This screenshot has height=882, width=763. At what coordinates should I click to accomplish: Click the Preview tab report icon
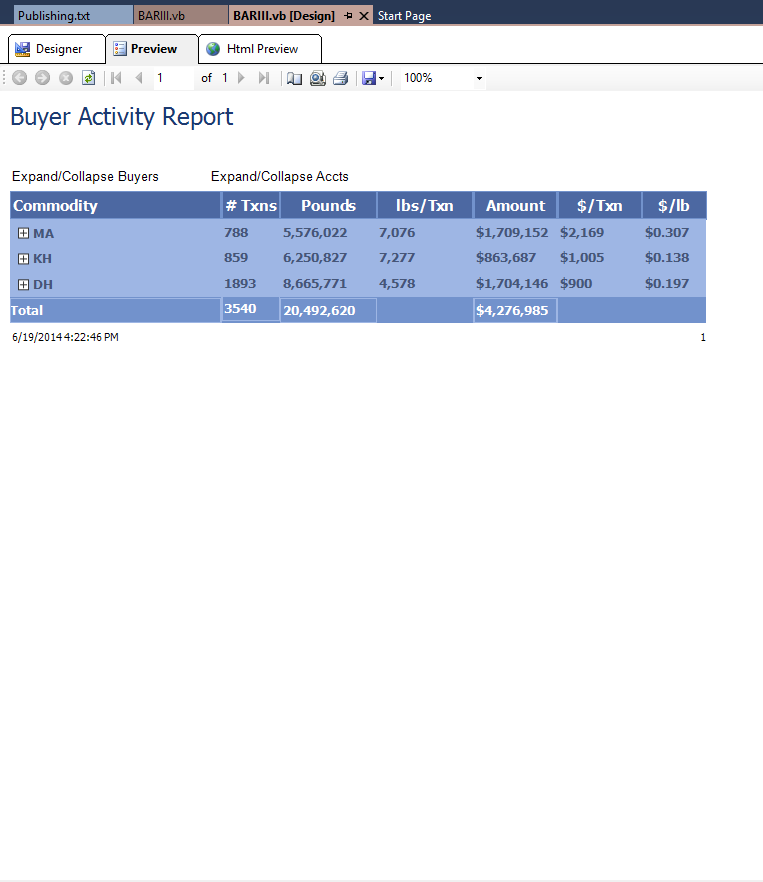(x=119, y=49)
